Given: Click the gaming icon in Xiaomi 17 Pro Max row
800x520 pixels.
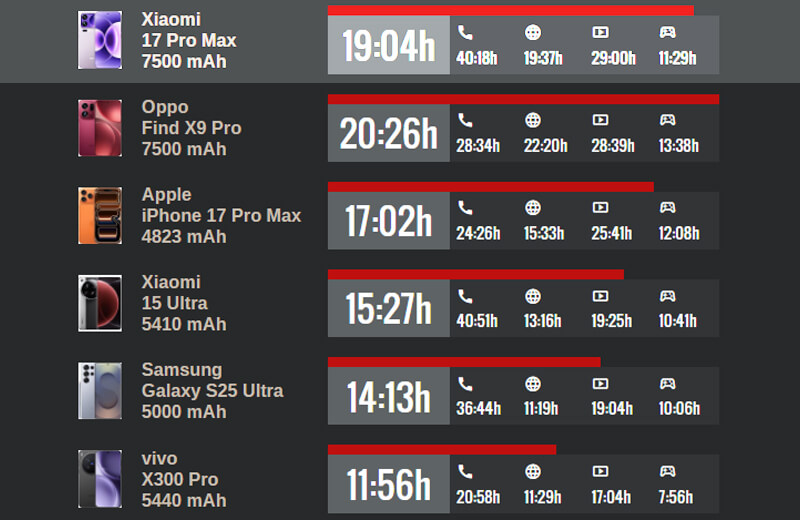Looking at the screenshot, I should [x=667, y=32].
